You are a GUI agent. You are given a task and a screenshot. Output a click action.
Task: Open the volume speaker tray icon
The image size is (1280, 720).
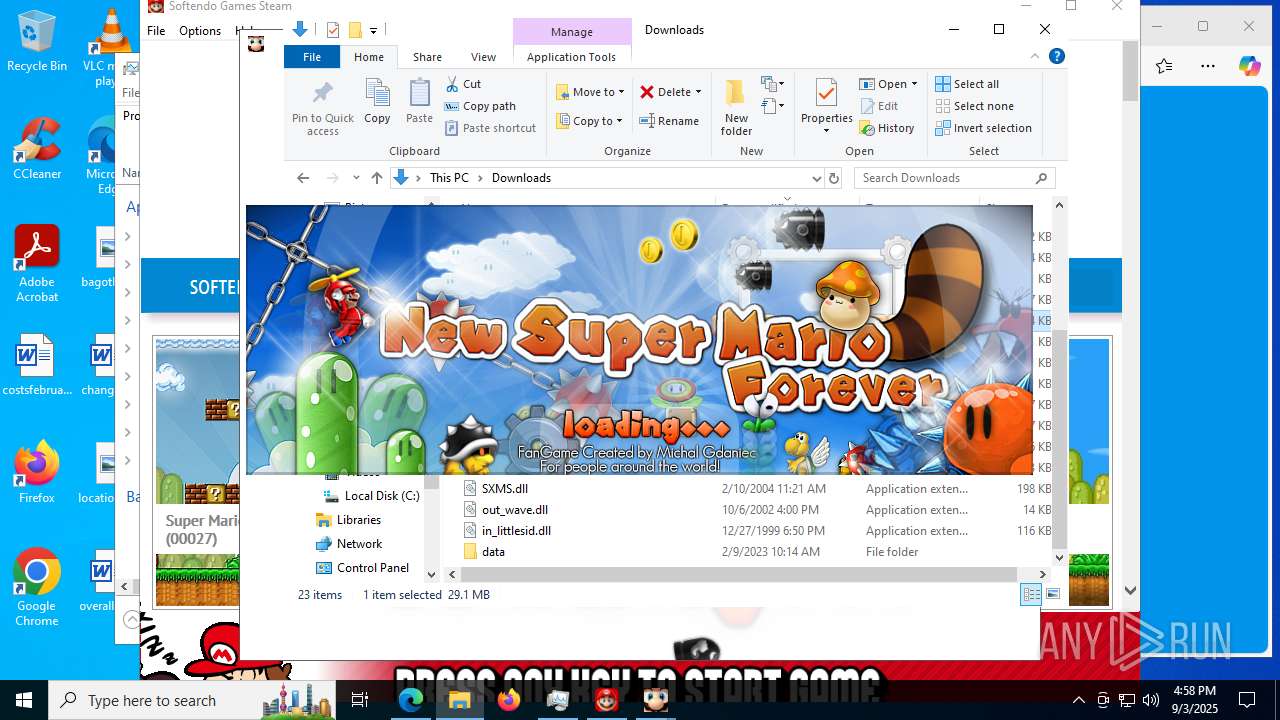pyautogui.click(x=1151, y=700)
